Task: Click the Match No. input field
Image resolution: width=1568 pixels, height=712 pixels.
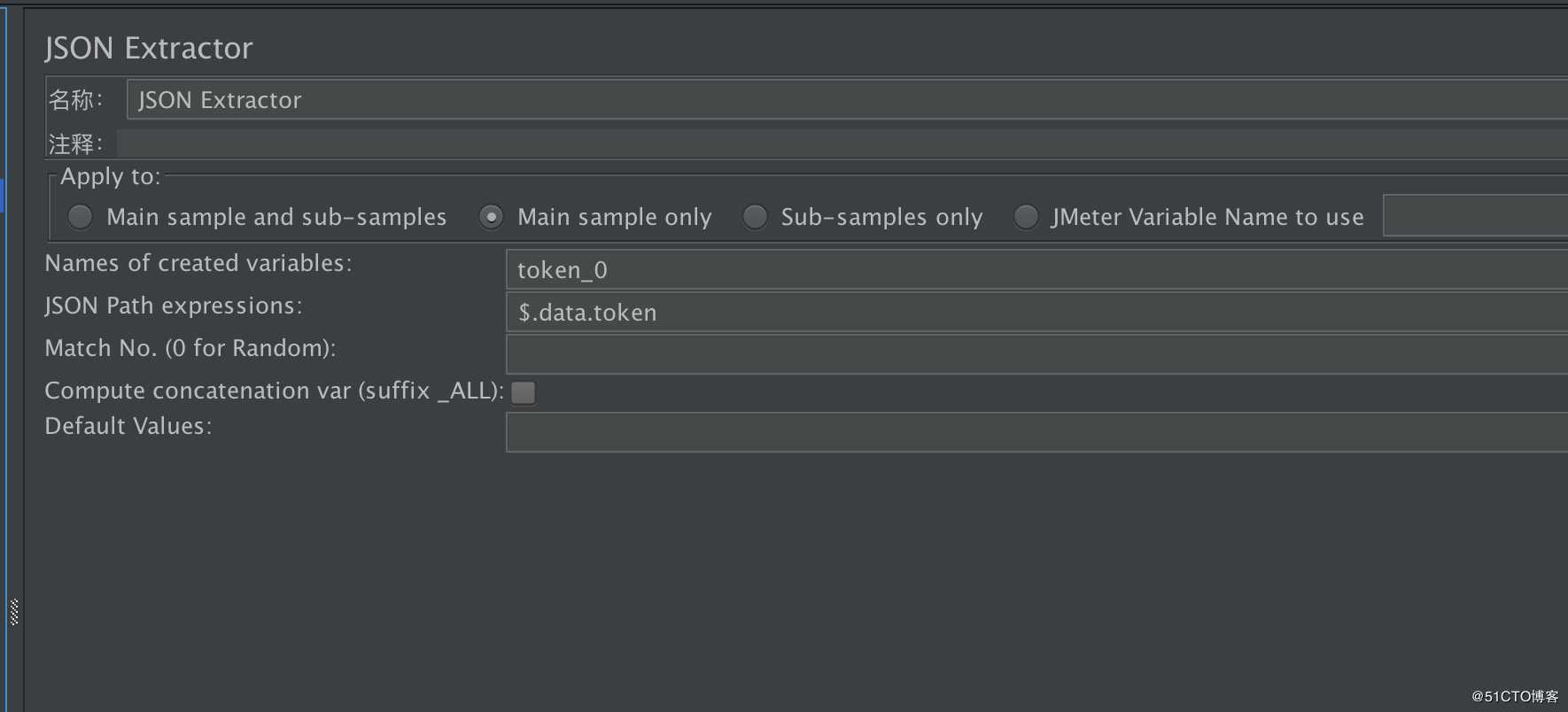Action: pos(1036,354)
